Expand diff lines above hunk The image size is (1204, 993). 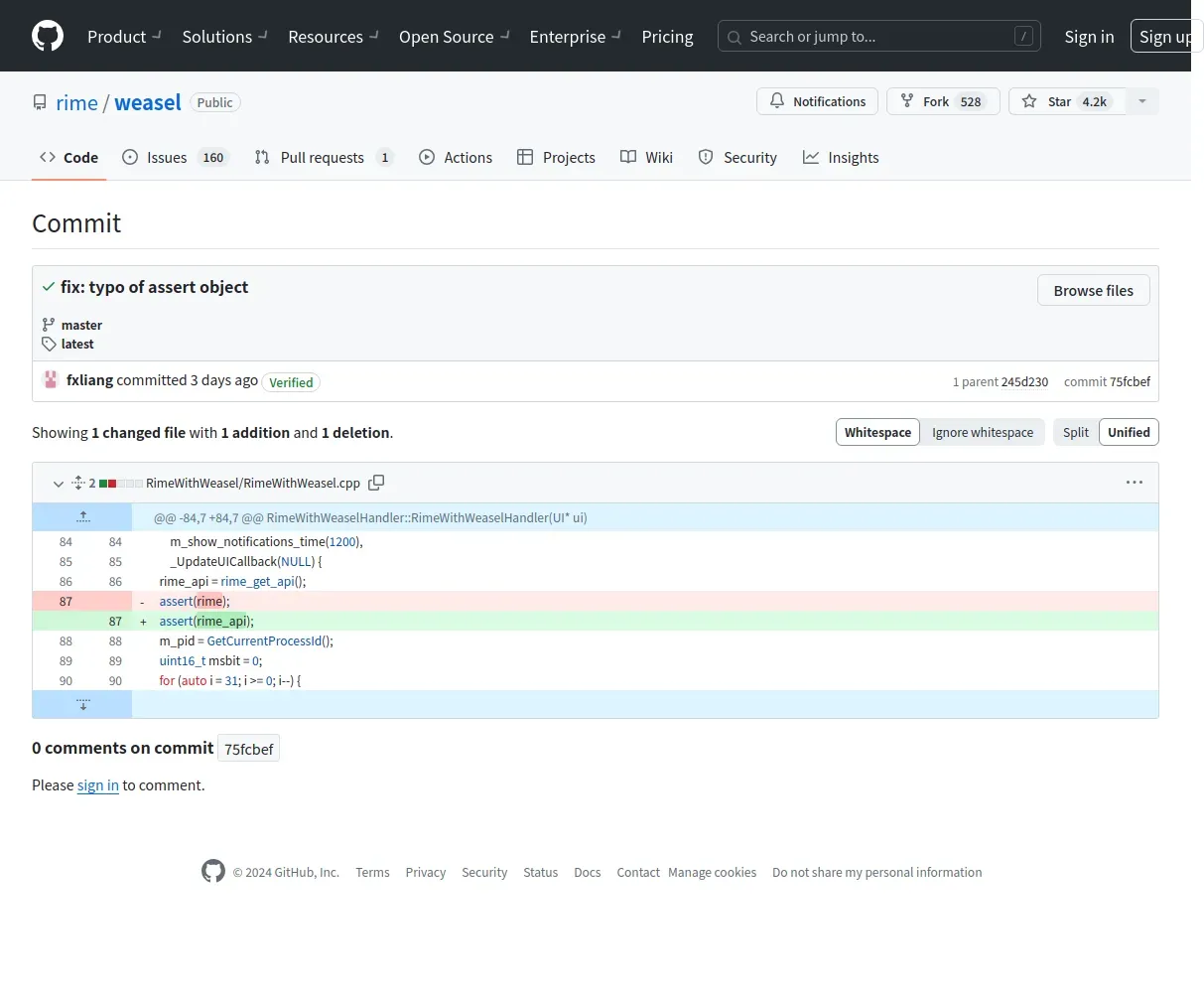82,517
